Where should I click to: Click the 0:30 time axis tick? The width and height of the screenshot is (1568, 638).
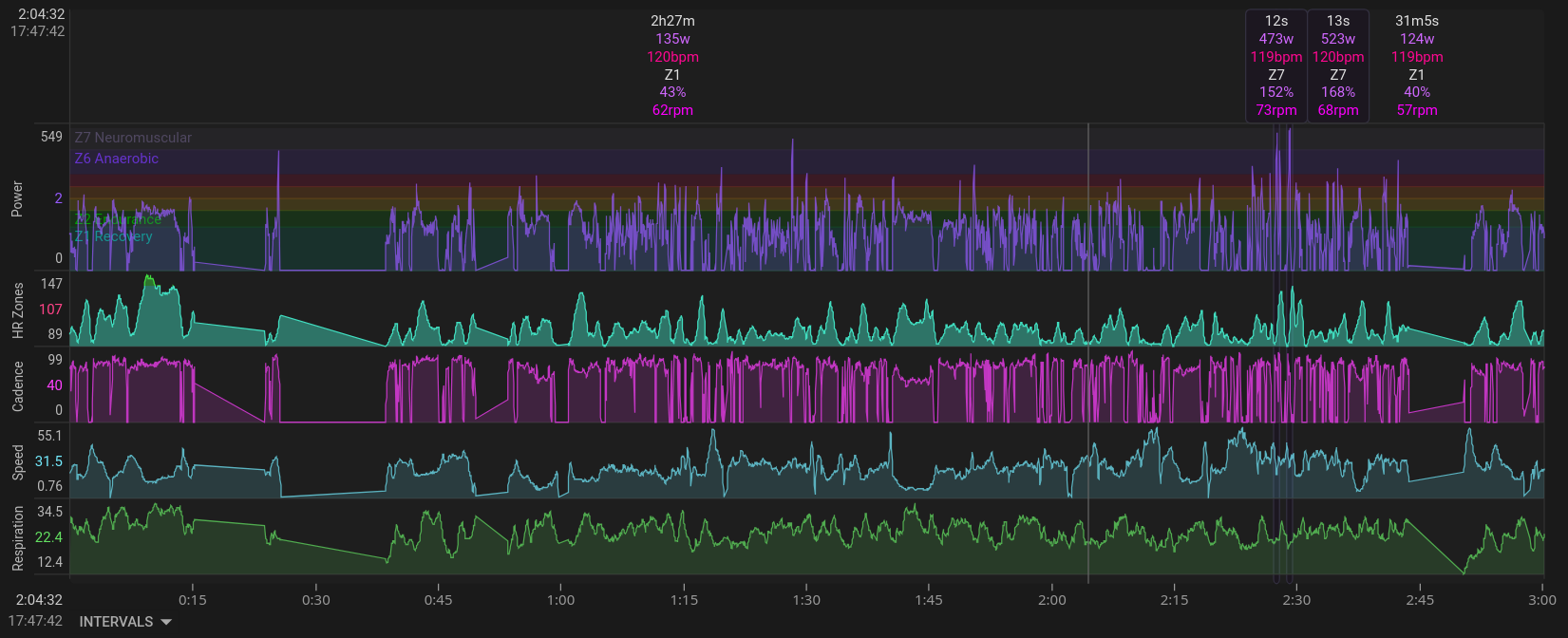316,600
